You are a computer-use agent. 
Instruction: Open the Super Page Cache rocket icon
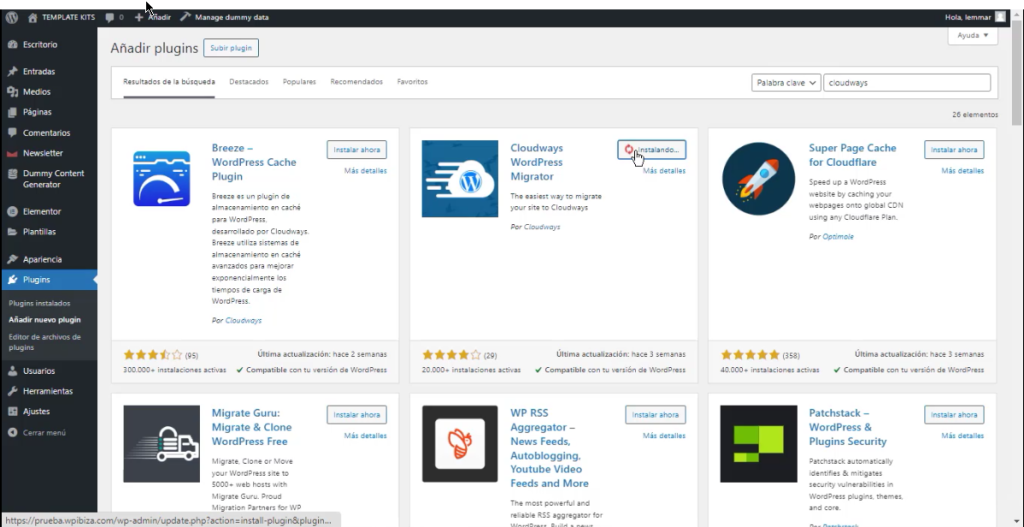point(758,178)
